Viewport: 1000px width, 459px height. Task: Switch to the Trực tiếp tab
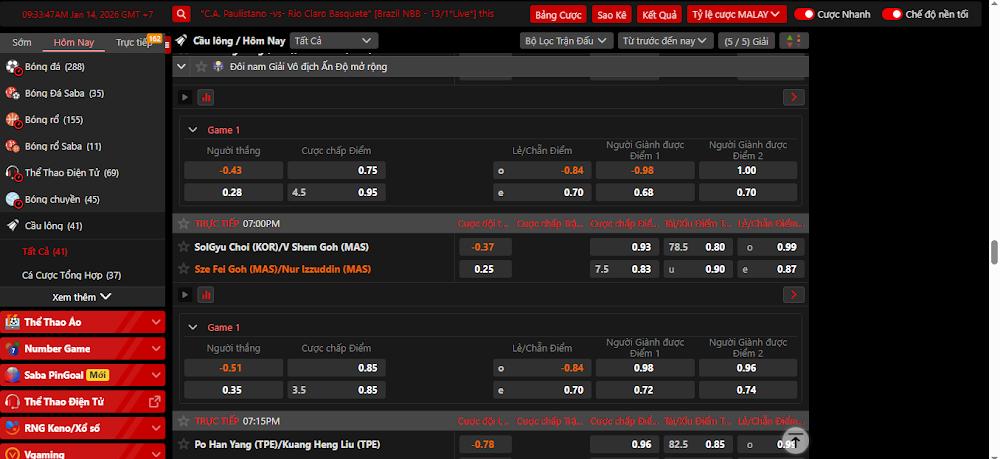pos(133,42)
